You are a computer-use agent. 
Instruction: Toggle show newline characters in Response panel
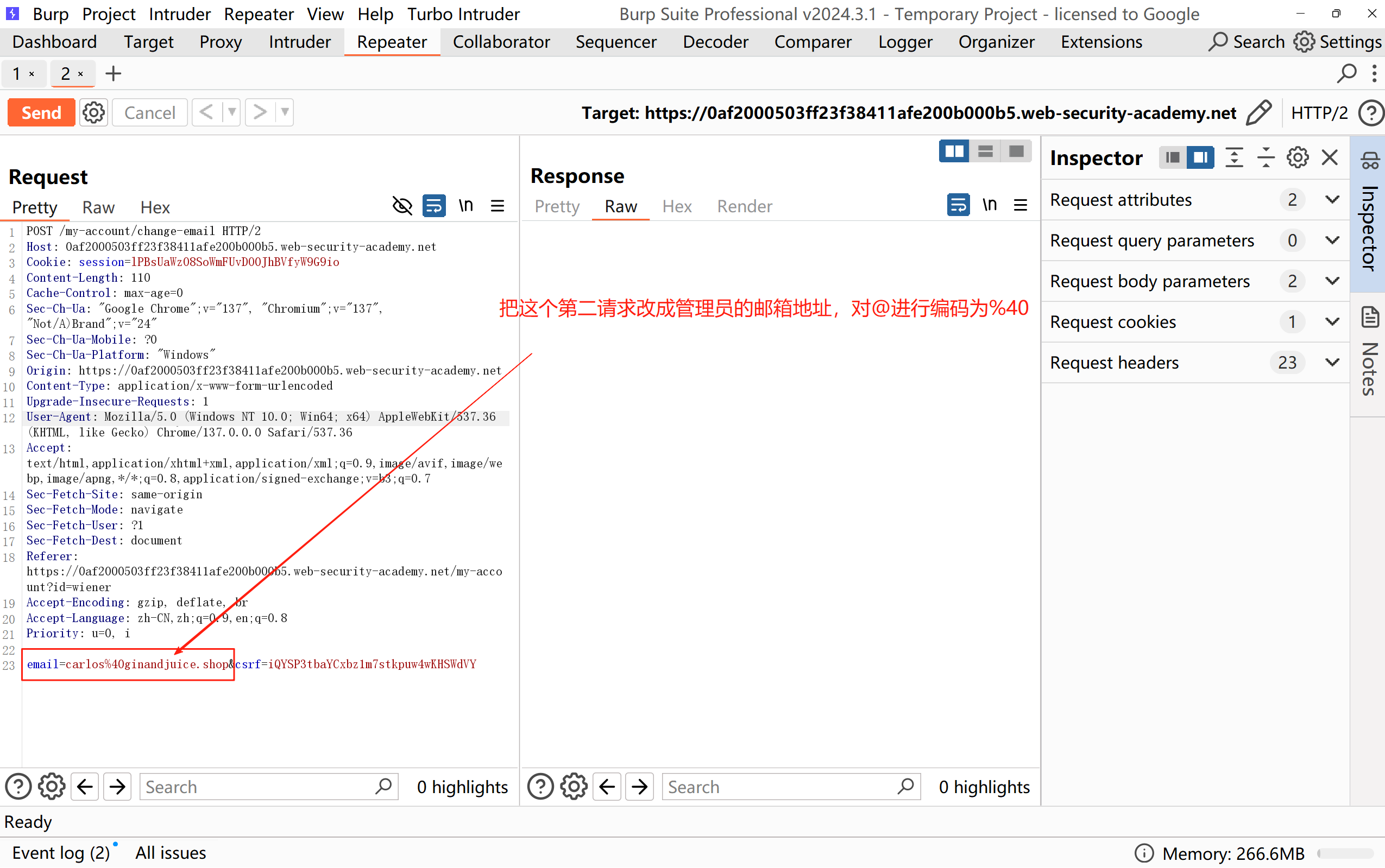tap(990, 205)
